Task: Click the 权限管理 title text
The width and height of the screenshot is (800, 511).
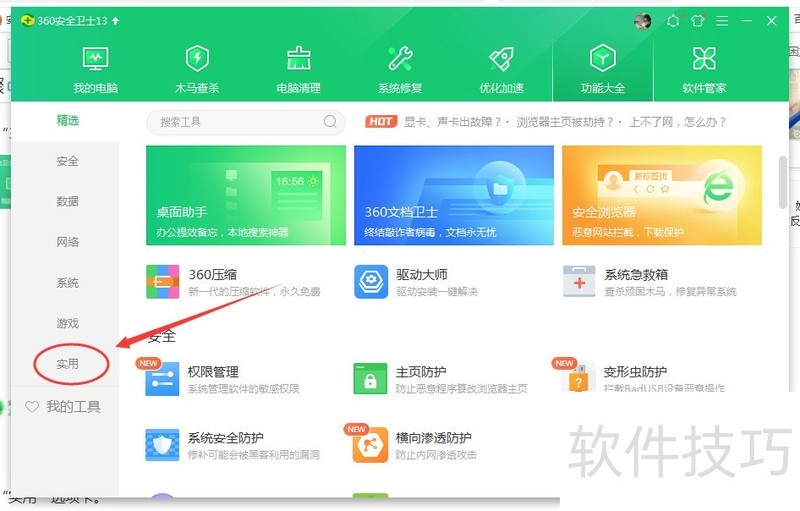Action: point(213,372)
